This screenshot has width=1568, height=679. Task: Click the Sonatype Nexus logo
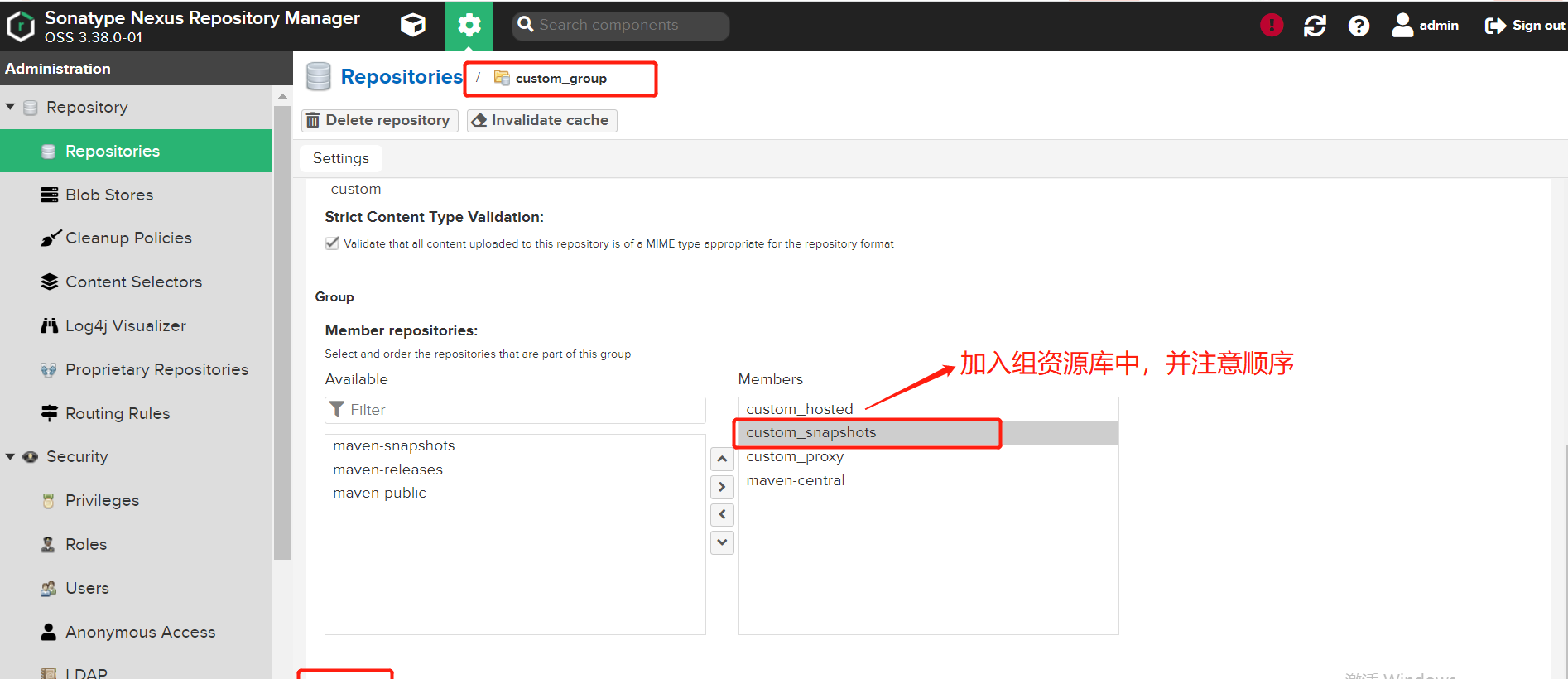pos(20,26)
